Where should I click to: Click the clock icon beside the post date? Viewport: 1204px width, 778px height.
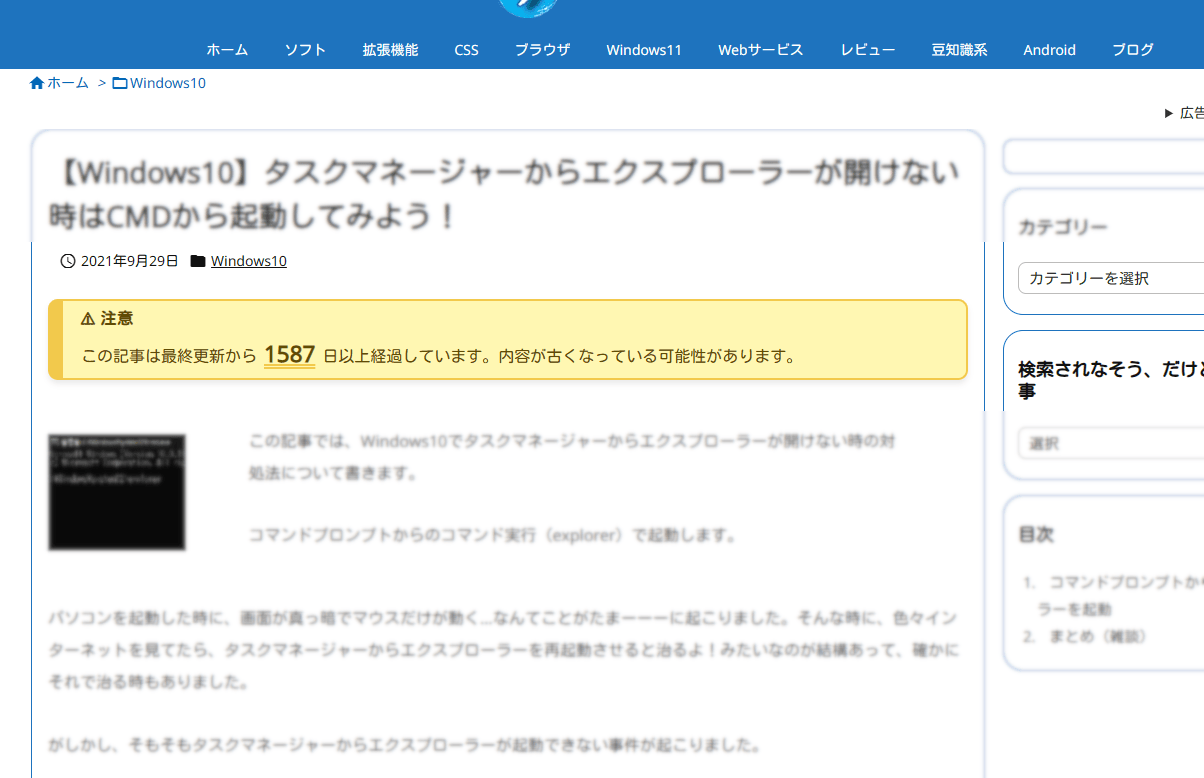[x=68, y=261]
